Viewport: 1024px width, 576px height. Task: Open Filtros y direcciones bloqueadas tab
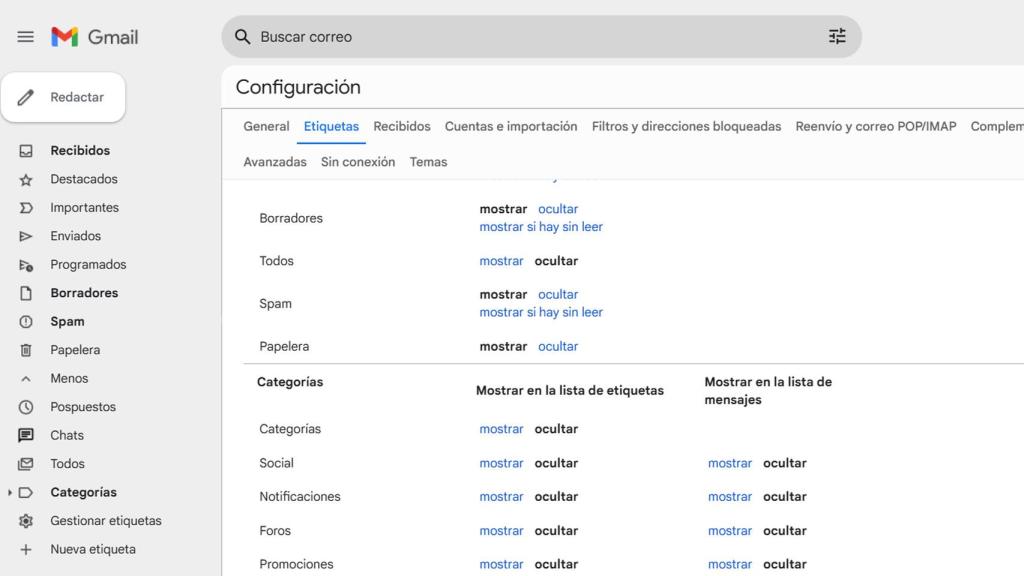coord(686,127)
